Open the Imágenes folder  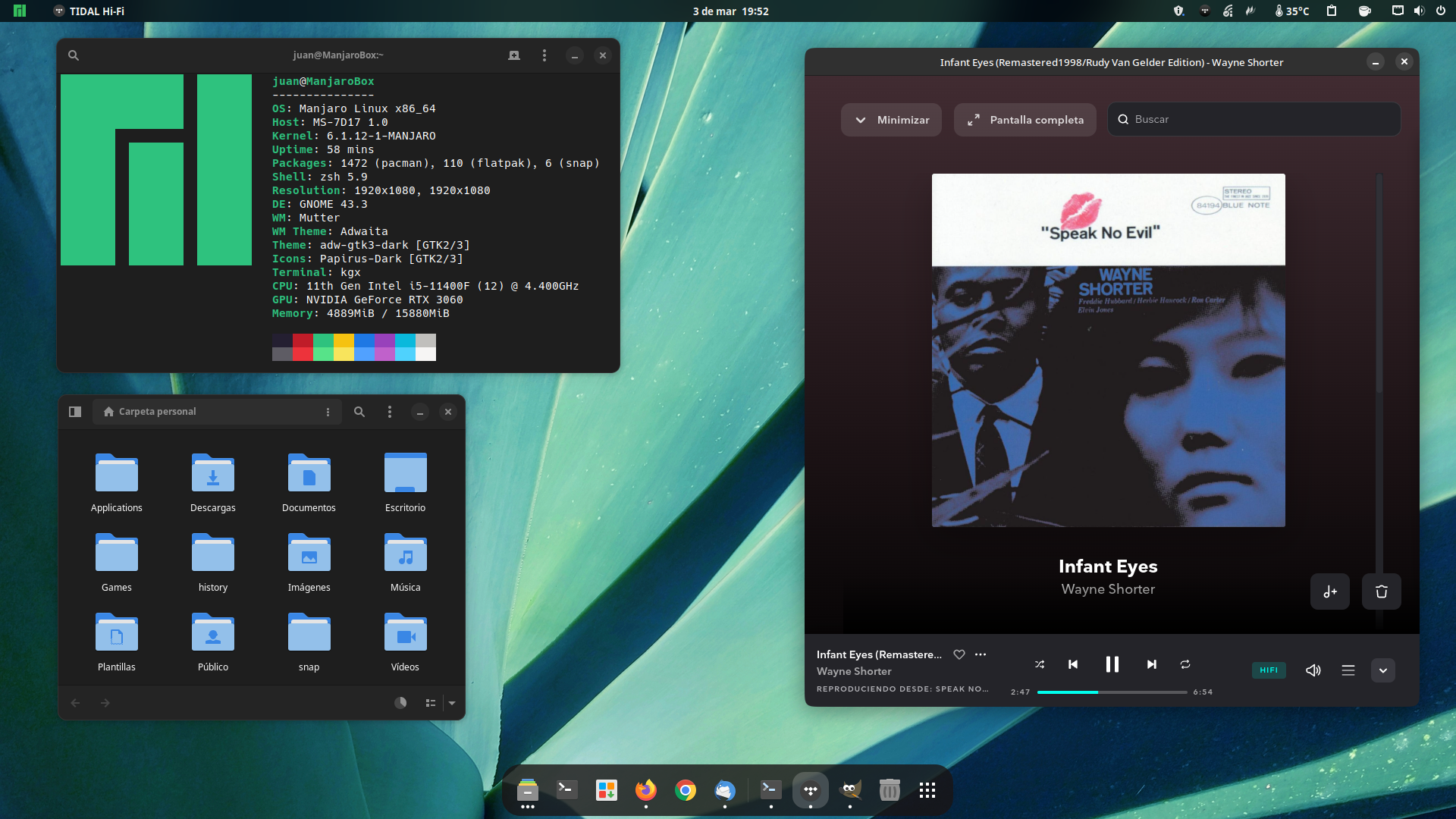(309, 562)
